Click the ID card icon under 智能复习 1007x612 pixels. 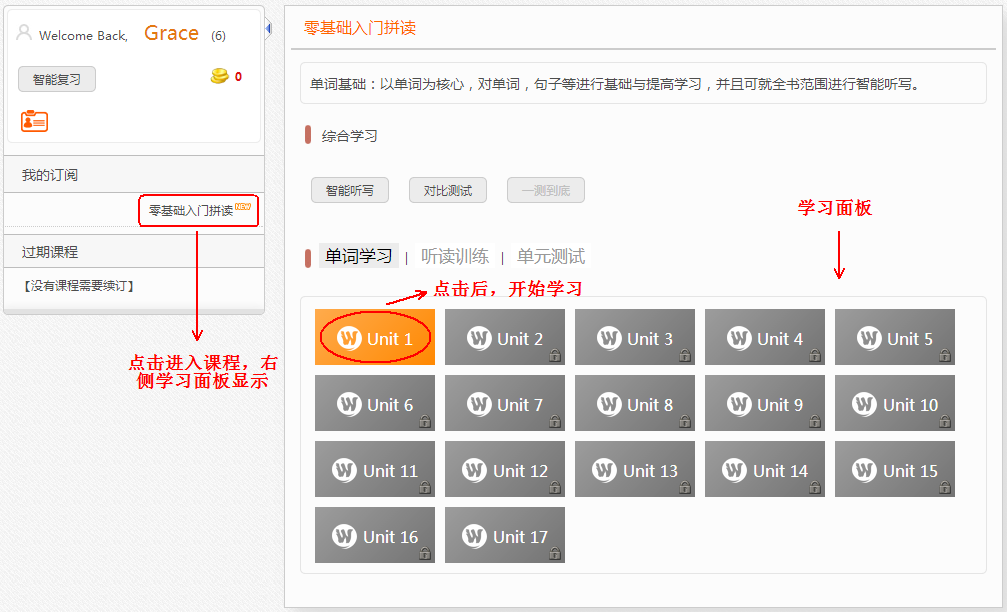34,121
